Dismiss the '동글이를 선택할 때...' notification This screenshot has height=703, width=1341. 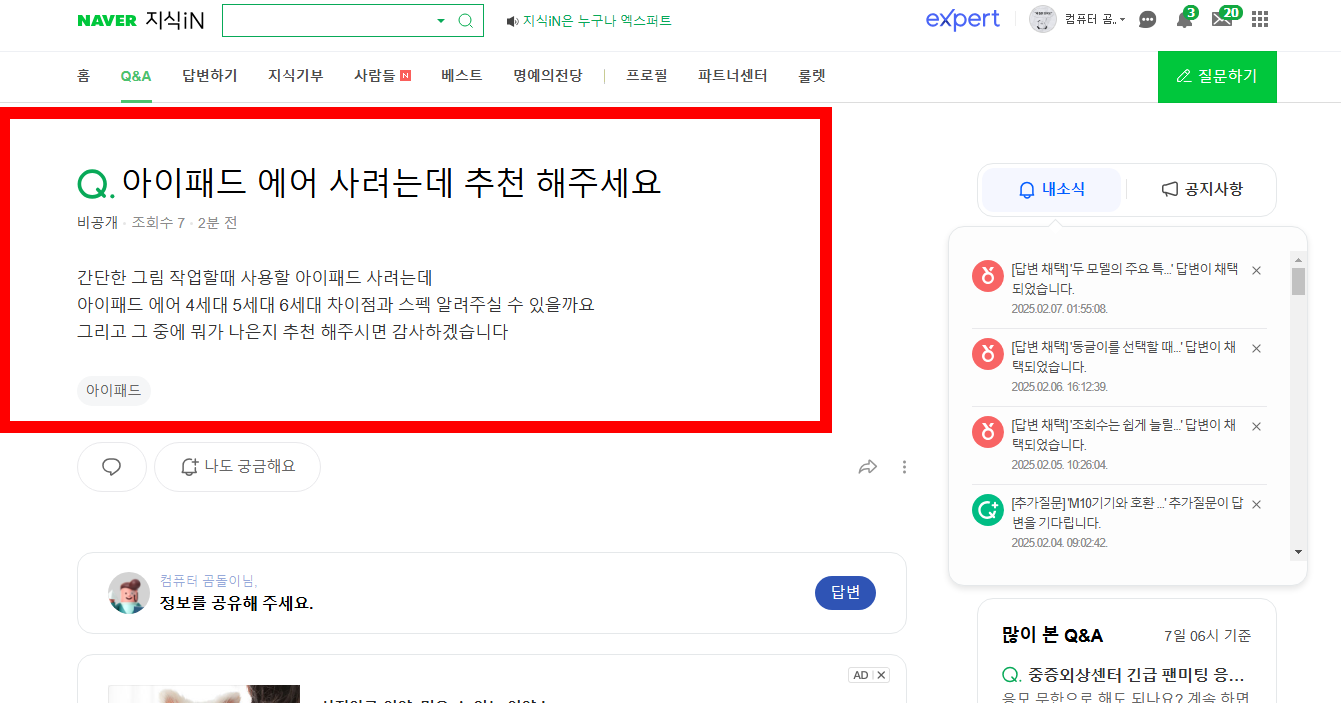pos(1256,348)
